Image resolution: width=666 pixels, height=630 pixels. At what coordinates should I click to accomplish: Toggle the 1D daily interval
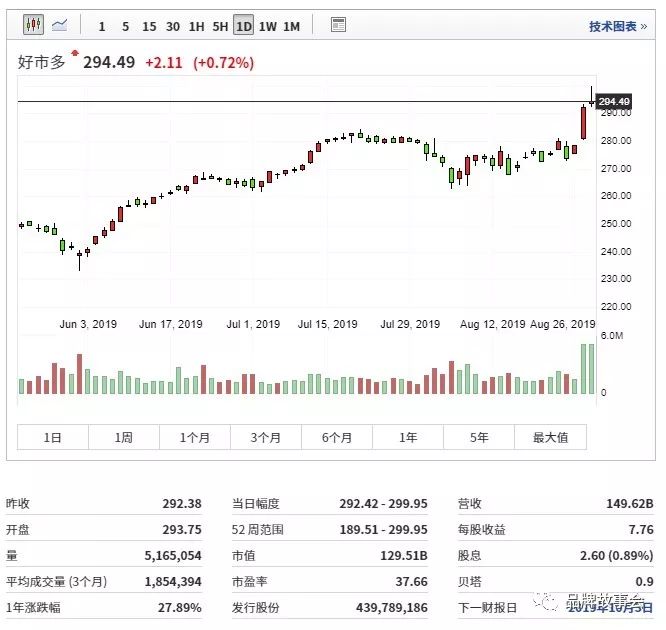pyautogui.click(x=244, y=26)
